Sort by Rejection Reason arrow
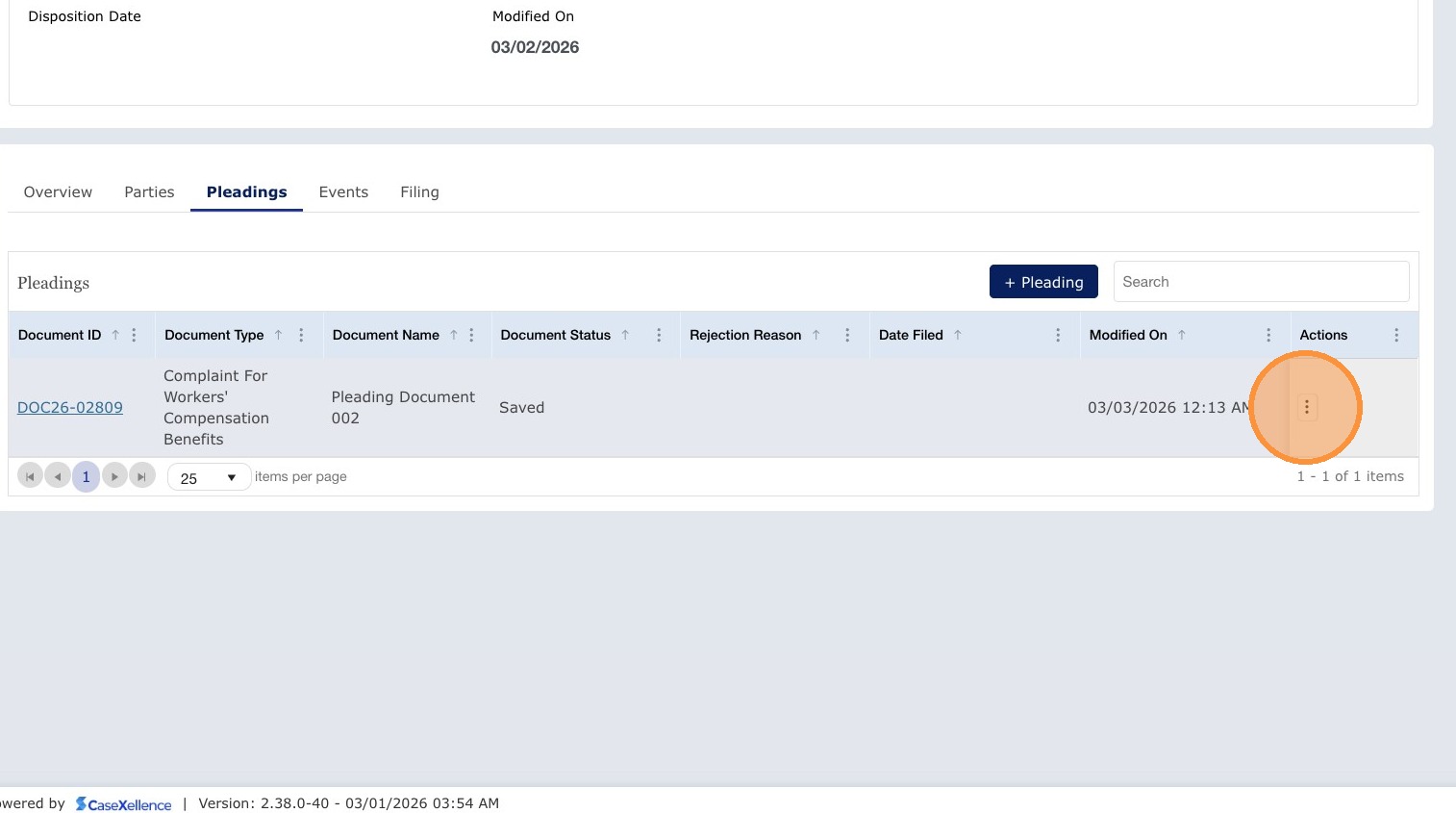The width and height of the screenshot is (1456, 813). (816, 335)
